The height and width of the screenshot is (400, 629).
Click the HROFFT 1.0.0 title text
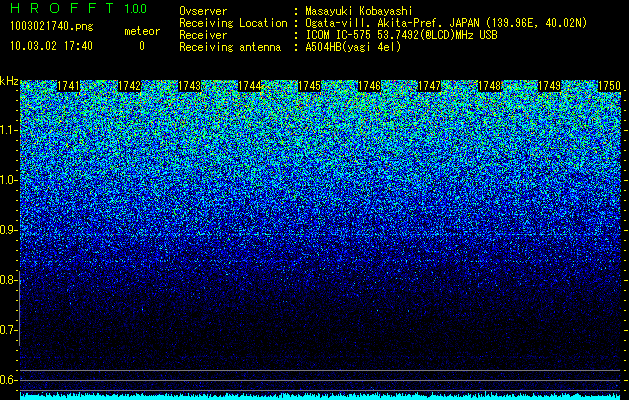[79, 8]
